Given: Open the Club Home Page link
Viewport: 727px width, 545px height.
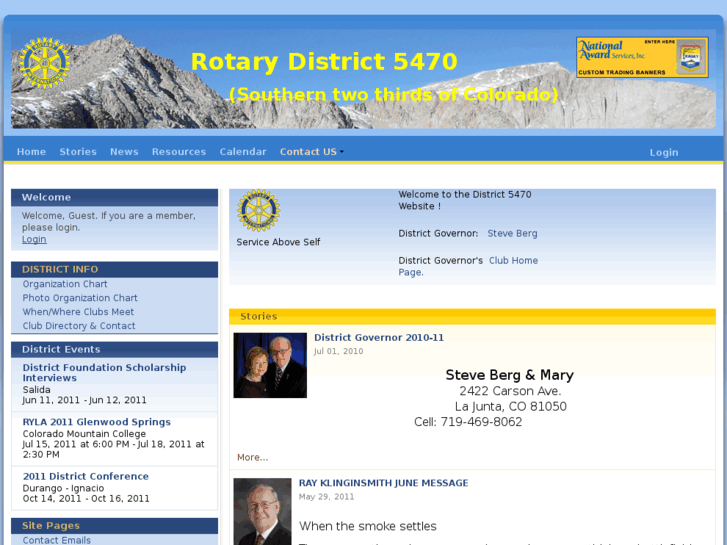Looking at the screenshot, I should (x=468, y=266).
